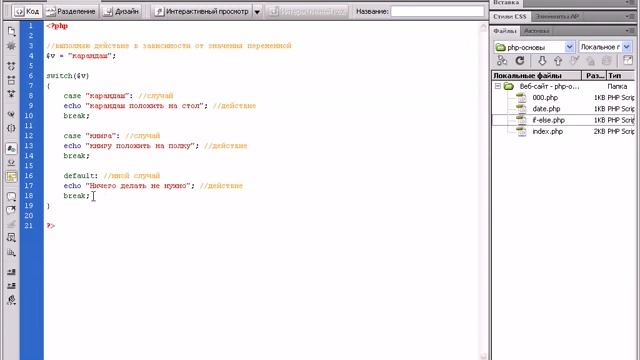
Task: Click Balance Braces icon
Action: click(11, 128)
